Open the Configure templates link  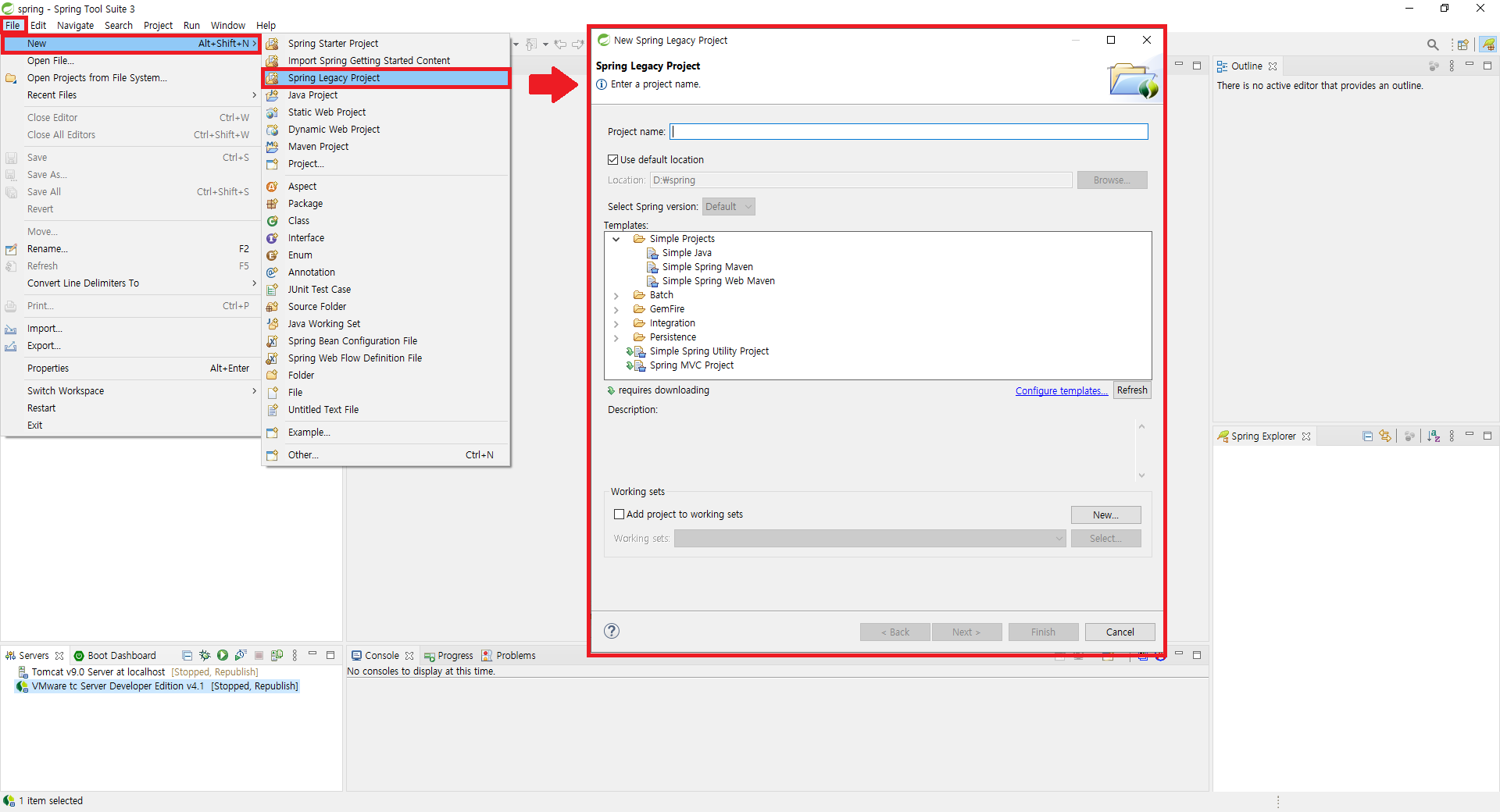pyautogui.click(x=1062, y=391)
